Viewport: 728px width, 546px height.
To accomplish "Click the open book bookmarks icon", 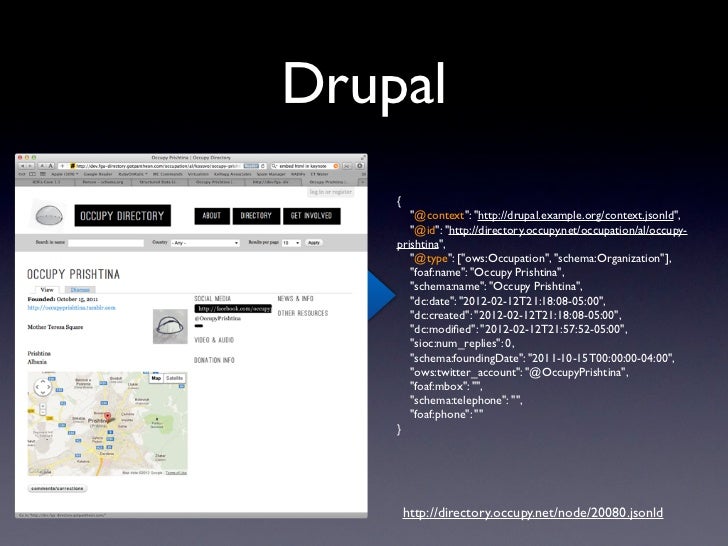I will (32, 174).
